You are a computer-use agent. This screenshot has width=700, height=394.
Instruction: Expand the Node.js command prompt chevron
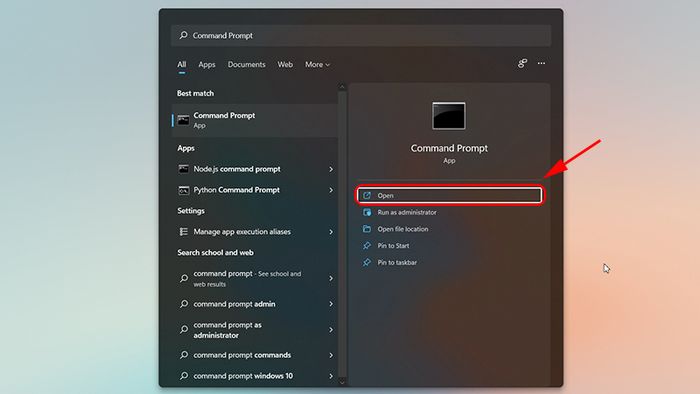(x=331, y=169)
